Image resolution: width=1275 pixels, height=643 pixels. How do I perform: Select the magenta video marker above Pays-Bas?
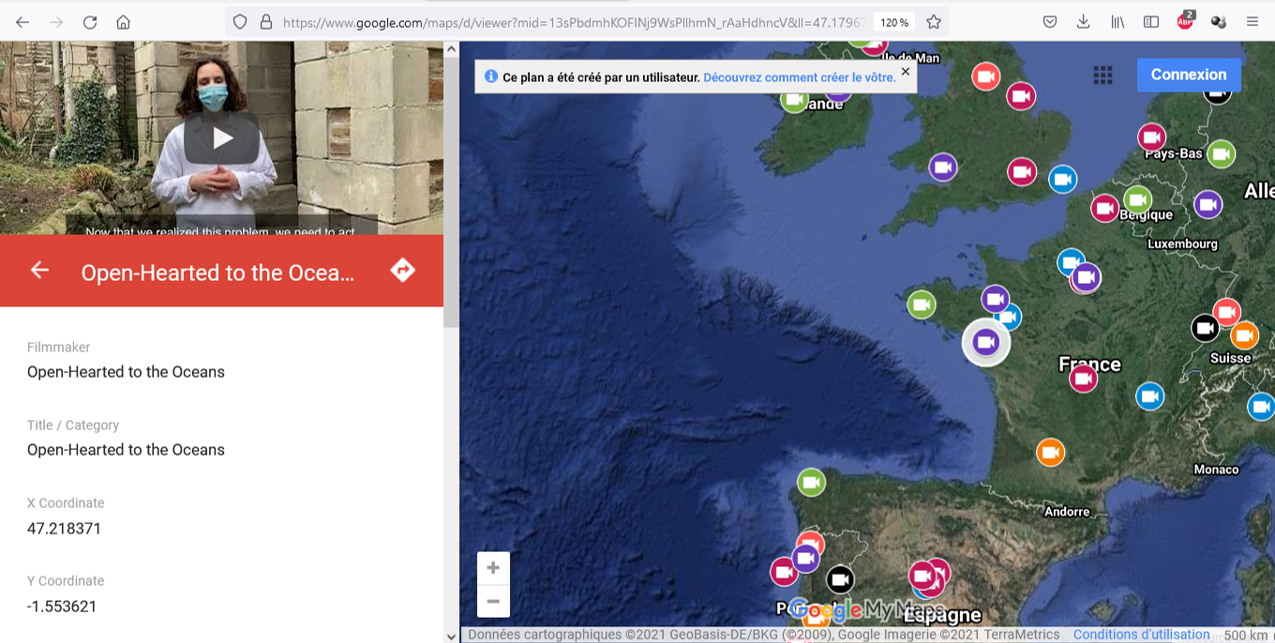tap(1152, 138)
